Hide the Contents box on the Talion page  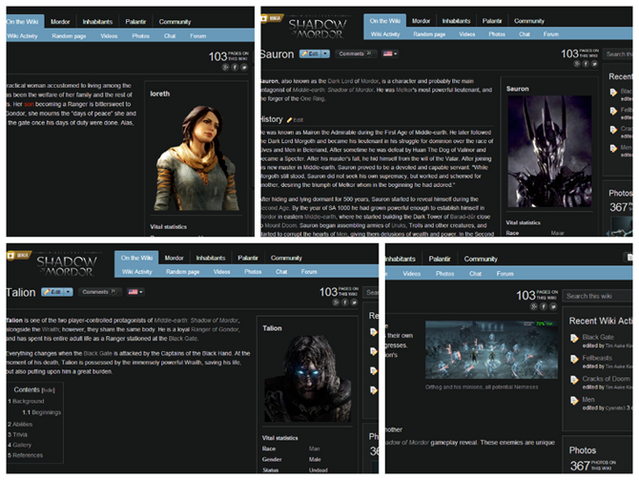pos(48,390)
